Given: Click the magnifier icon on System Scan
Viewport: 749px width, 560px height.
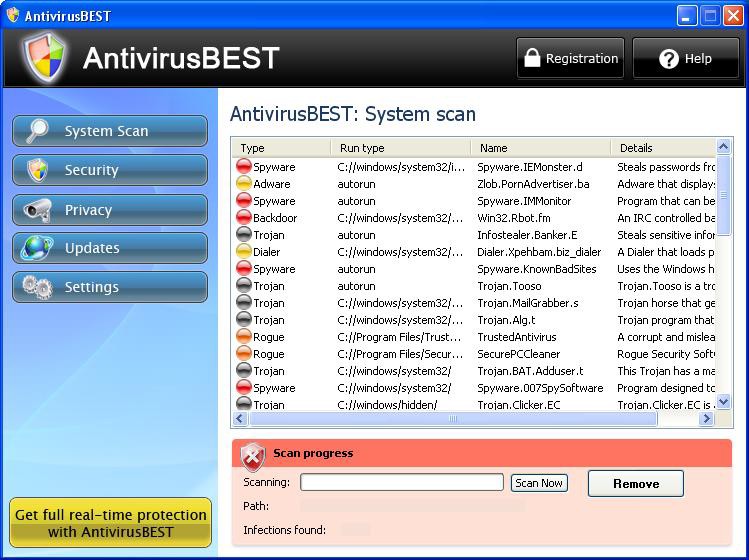Looking at the screenshot, I should pyautogui.click(x=37, y=131).
